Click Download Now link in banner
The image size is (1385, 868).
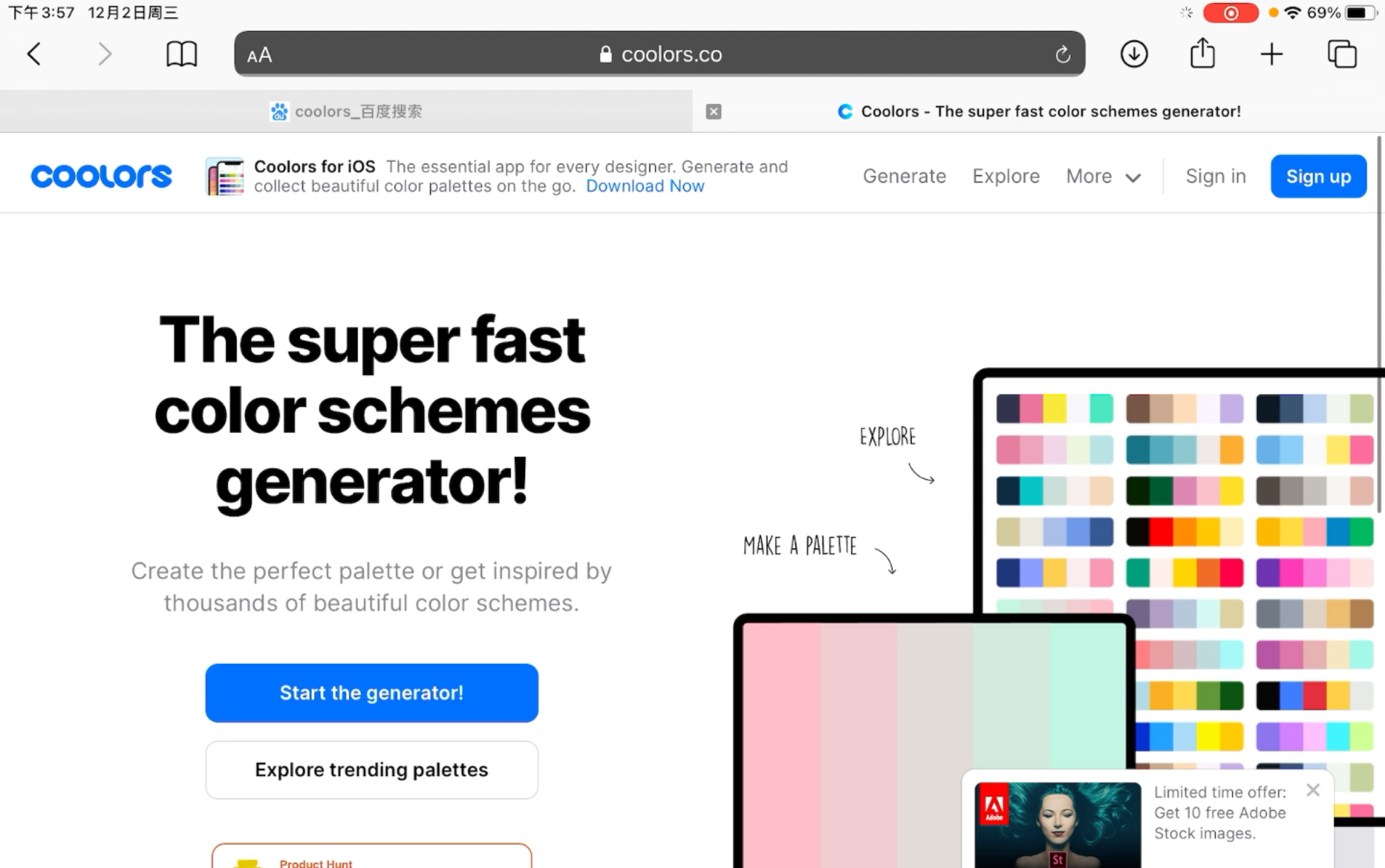click(x=644, y=186)
